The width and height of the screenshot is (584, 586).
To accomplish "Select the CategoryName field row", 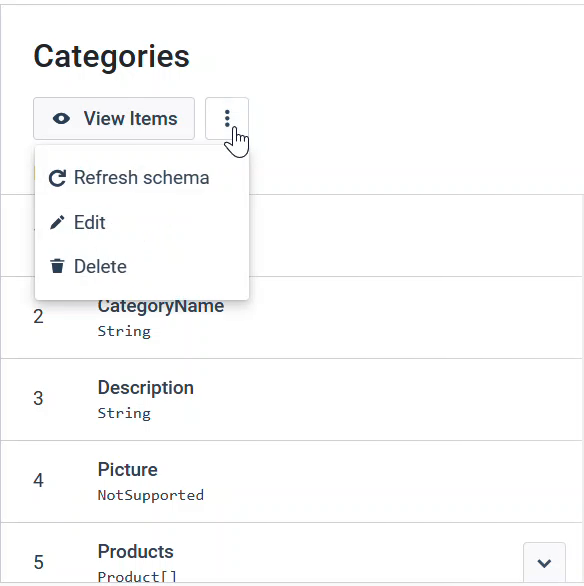I will (x=291, y=317).
